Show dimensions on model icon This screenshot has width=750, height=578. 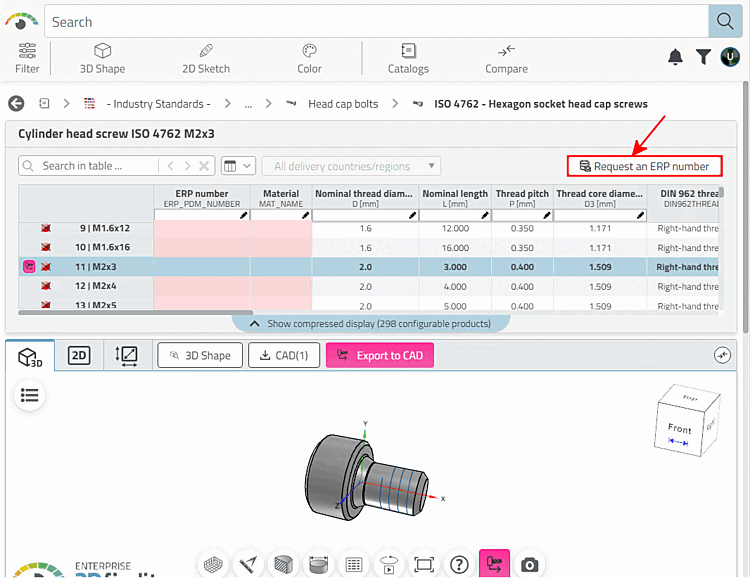[319, 565]
